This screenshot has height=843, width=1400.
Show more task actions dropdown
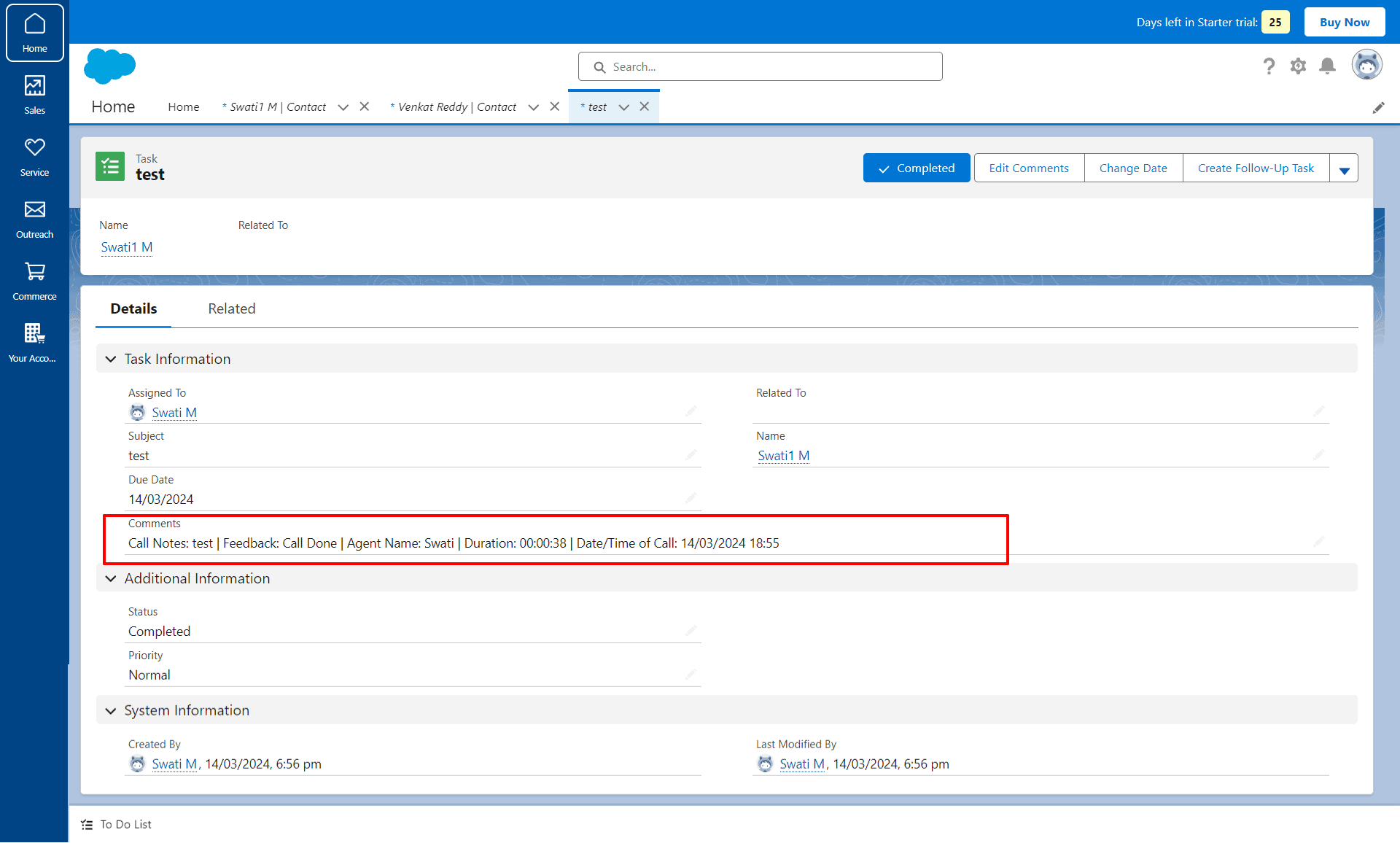(1344, 168)
